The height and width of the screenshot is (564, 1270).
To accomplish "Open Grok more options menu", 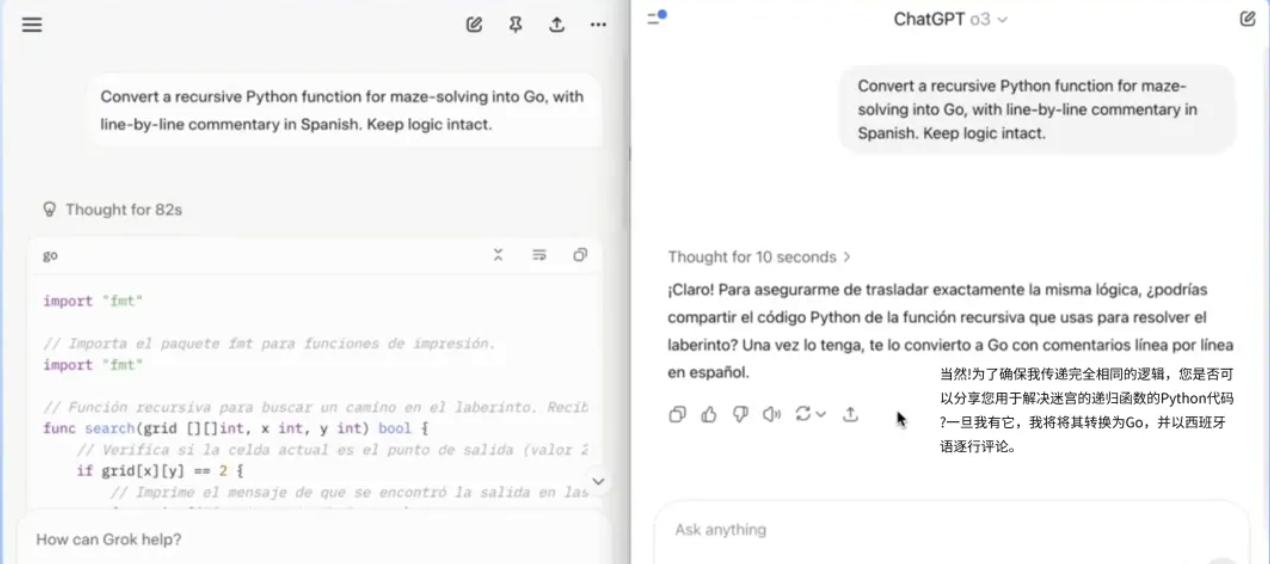I will point(598,25).
